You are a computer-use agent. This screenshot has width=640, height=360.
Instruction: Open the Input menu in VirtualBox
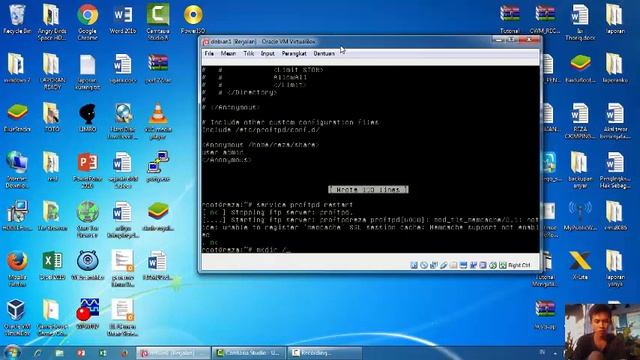pos(267,53)
